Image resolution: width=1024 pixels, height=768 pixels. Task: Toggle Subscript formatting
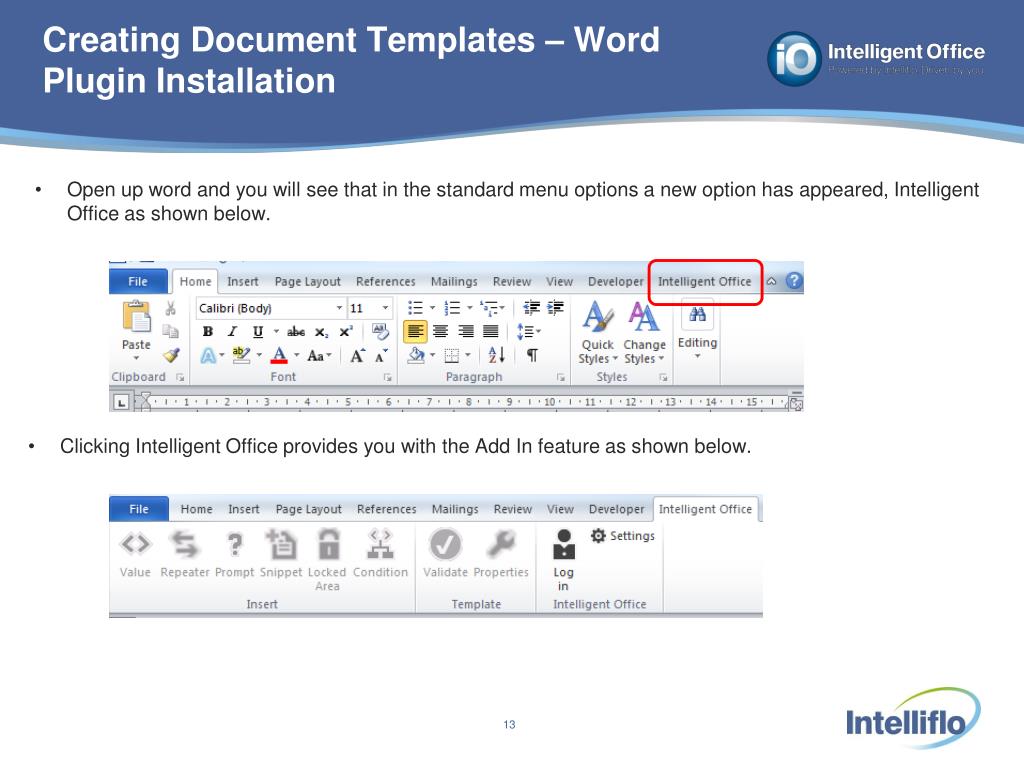(x=321, y=332)
